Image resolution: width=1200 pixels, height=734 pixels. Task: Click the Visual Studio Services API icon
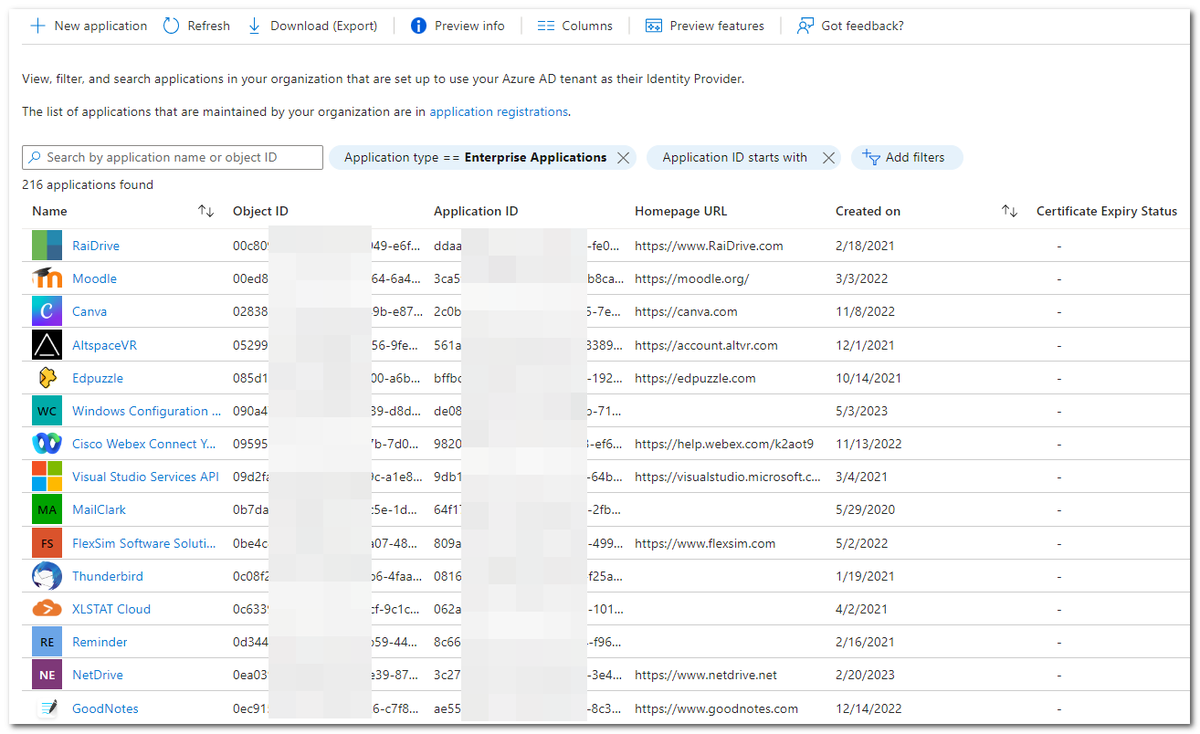pos(47,477)
